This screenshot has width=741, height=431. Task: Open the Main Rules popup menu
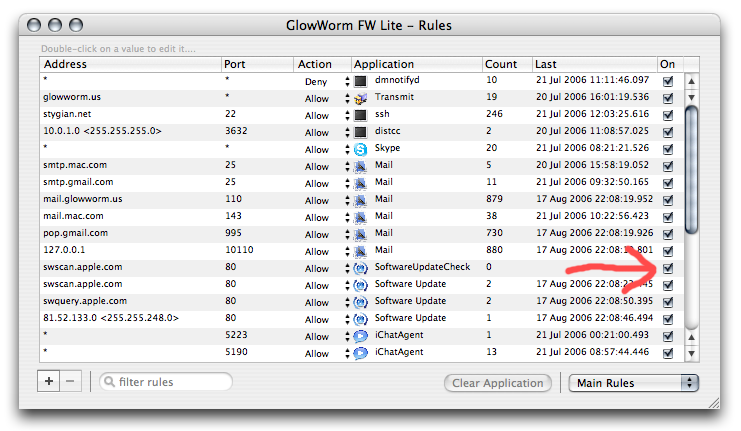633,383
